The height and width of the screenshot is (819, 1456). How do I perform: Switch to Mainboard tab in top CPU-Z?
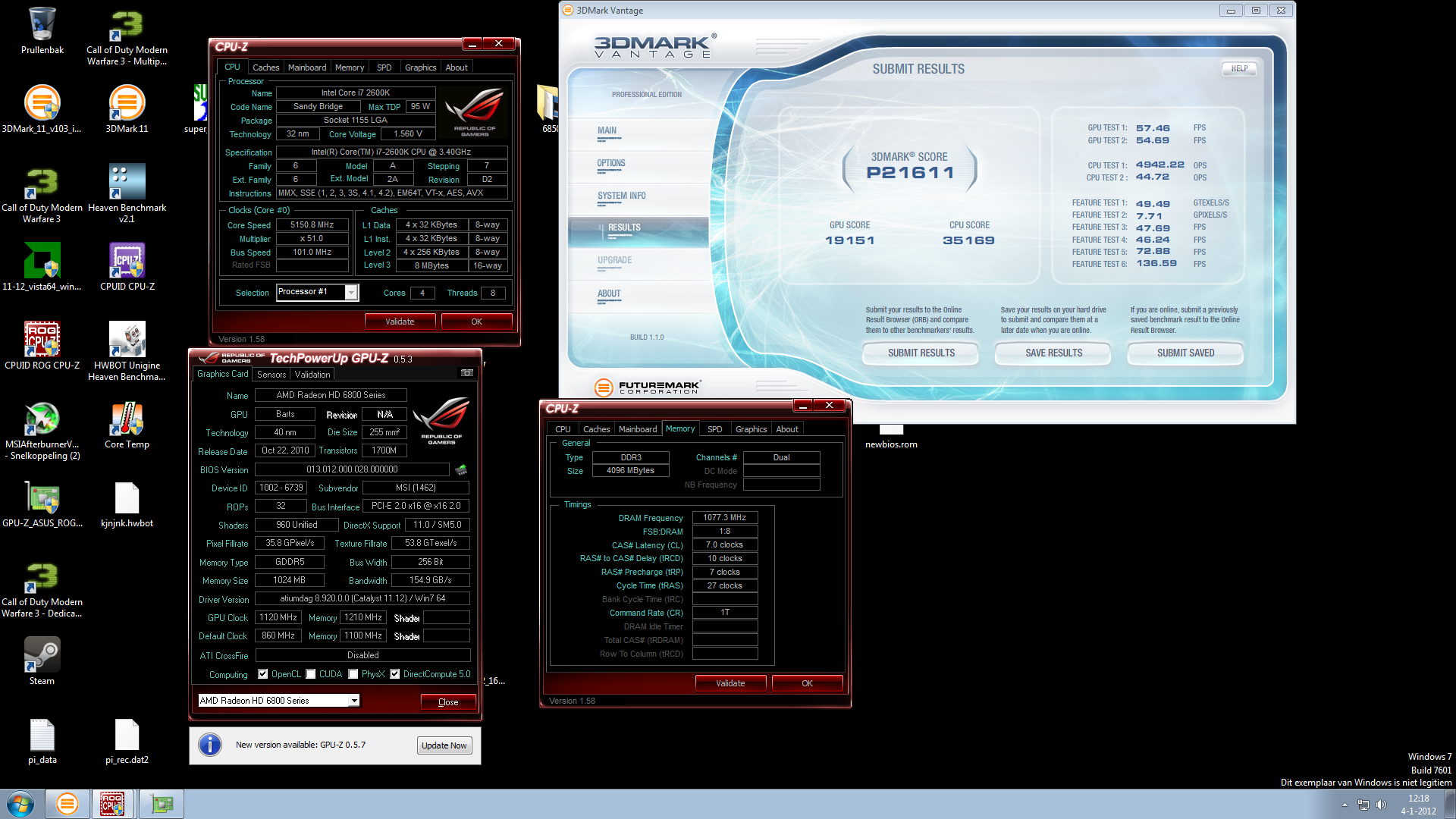point(307,67)
